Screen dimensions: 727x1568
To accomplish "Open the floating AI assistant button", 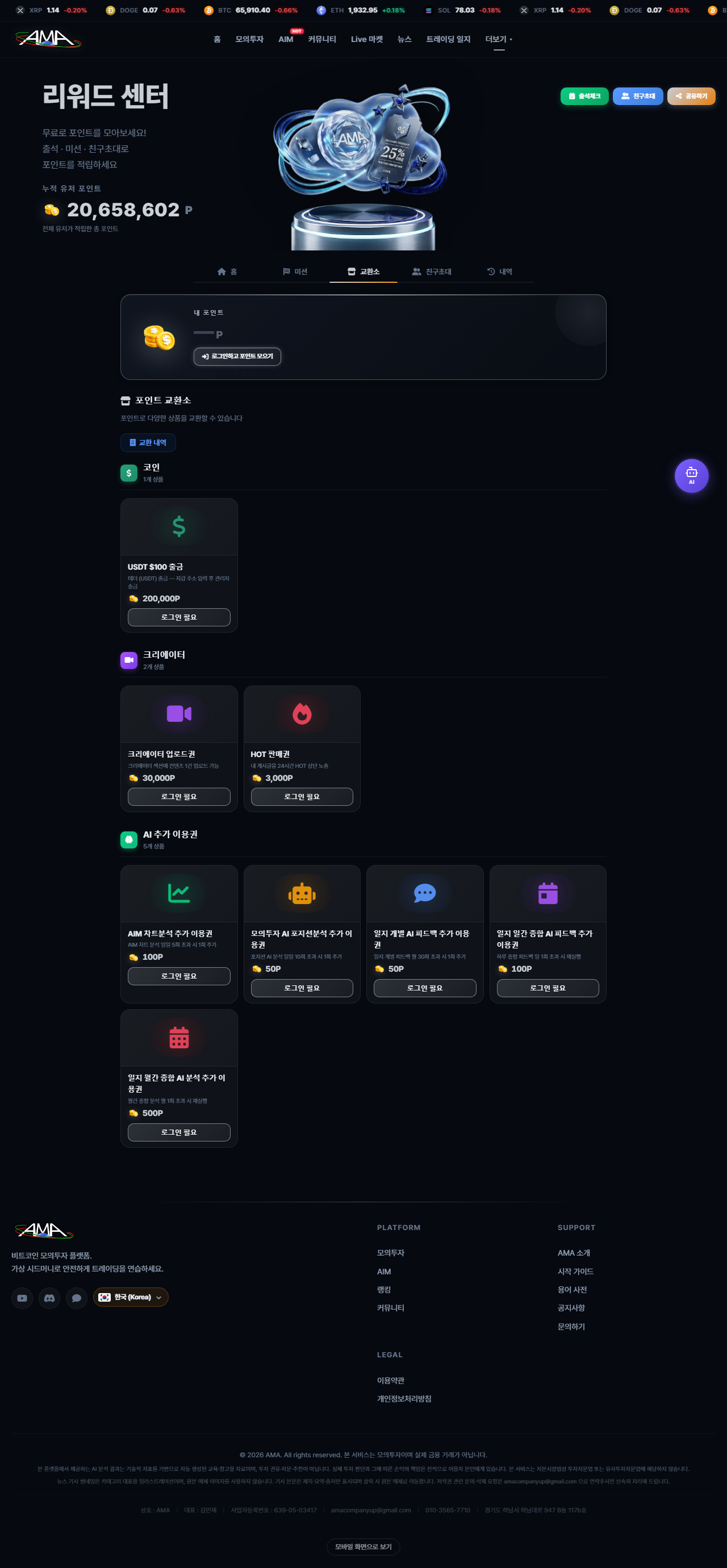I will tap(691, 475).
